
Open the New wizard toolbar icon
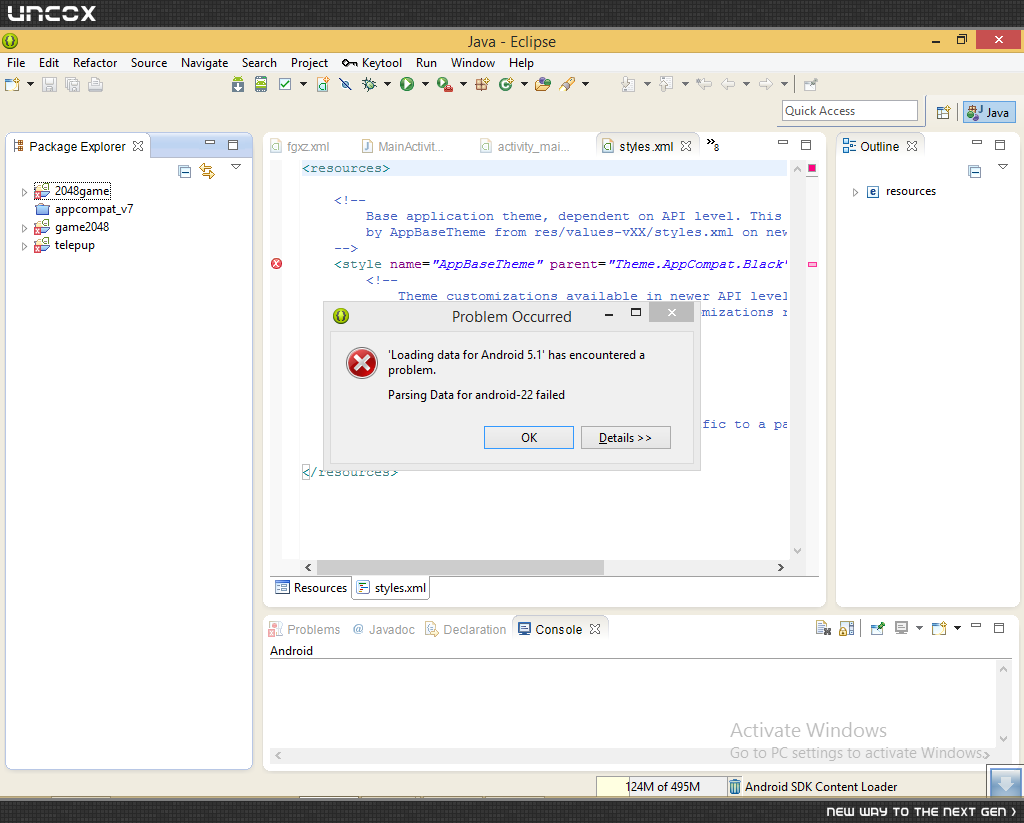click(12, 84)
